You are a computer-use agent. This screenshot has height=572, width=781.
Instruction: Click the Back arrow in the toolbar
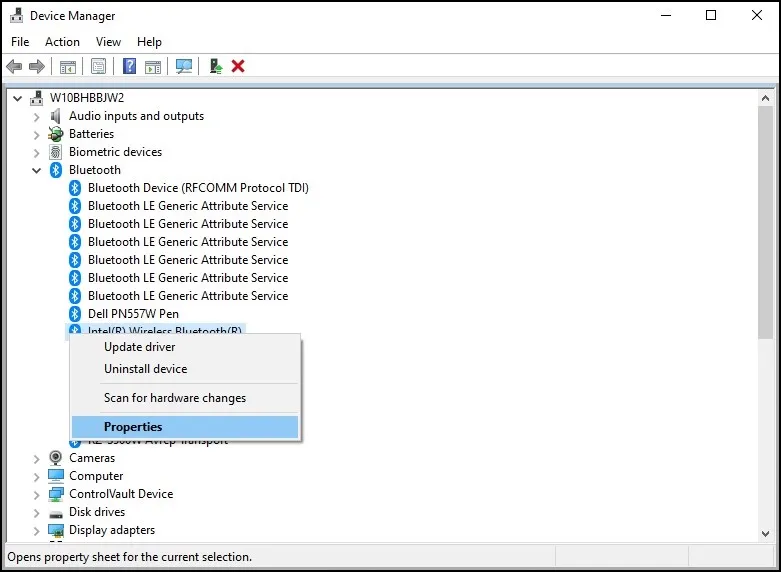[14, 67]
